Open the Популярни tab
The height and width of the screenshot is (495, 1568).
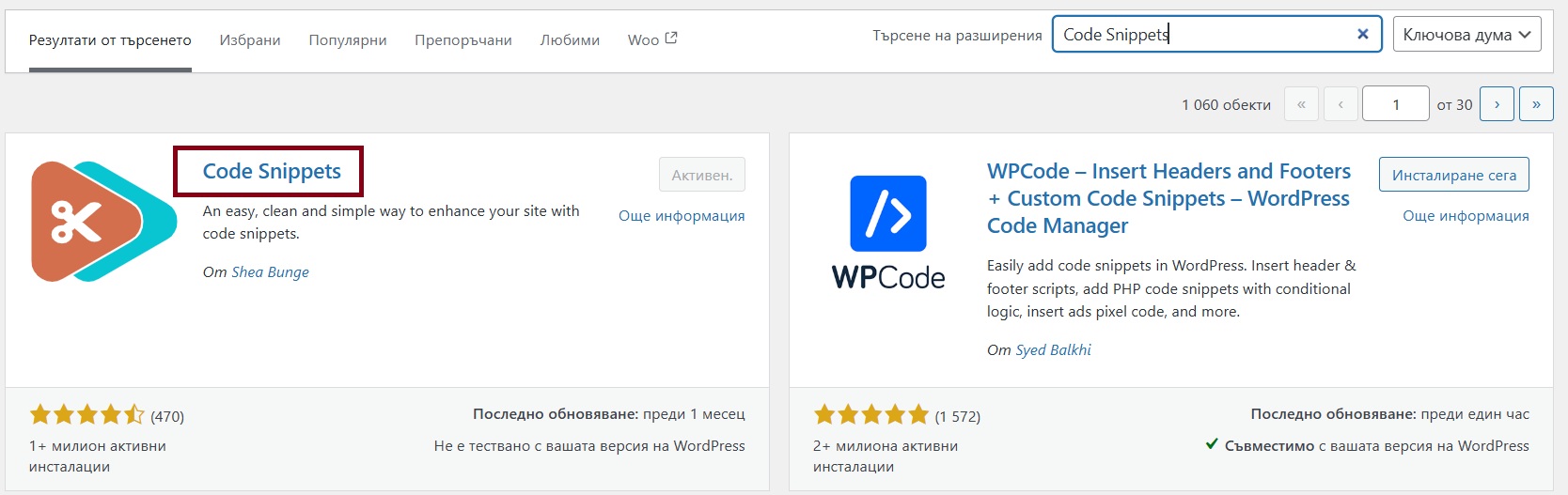348,39
